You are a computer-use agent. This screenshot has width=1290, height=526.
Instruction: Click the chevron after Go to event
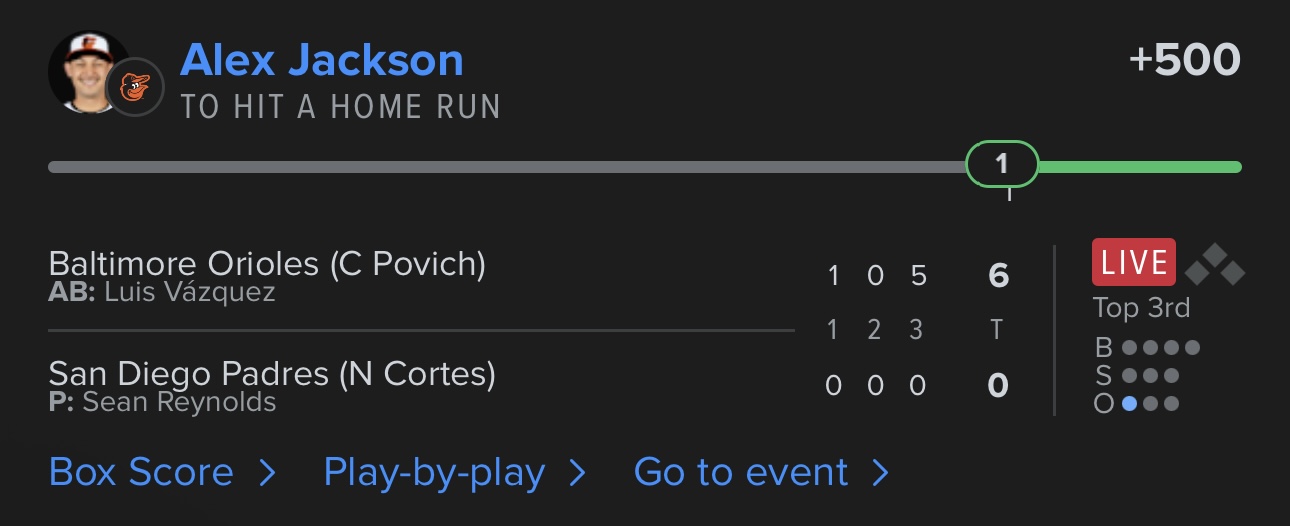point(880,473)
